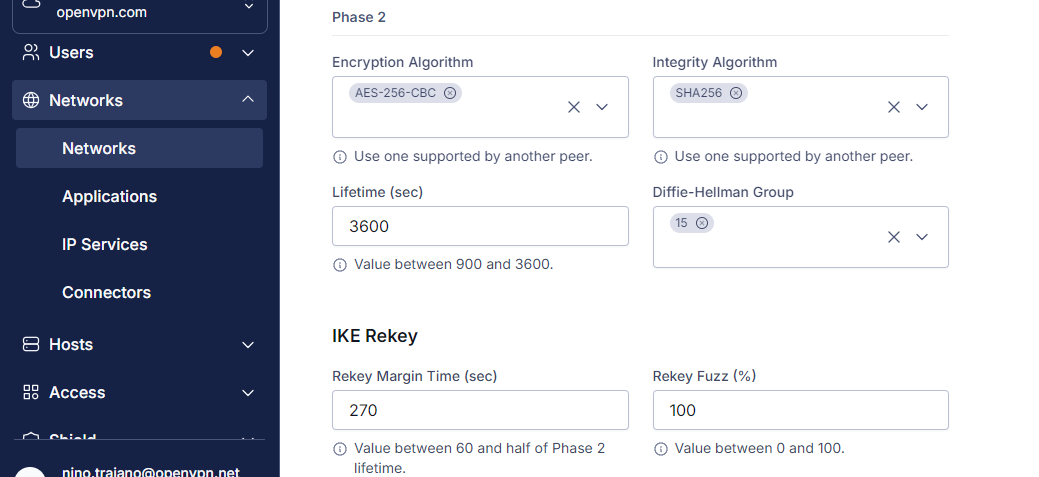Image resolution: width=1039 pixels, height=477 pixels.
Task: Remove the Diffie-Hellman group 15 tag
Action: [702, 223]
